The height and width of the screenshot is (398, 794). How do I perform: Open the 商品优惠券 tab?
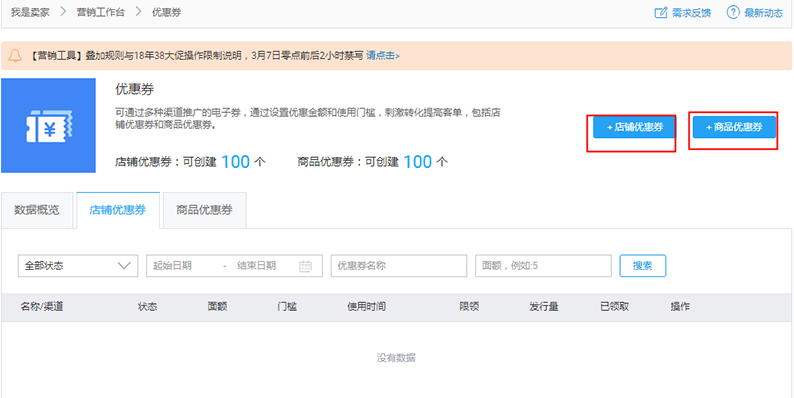pos(205,210)
